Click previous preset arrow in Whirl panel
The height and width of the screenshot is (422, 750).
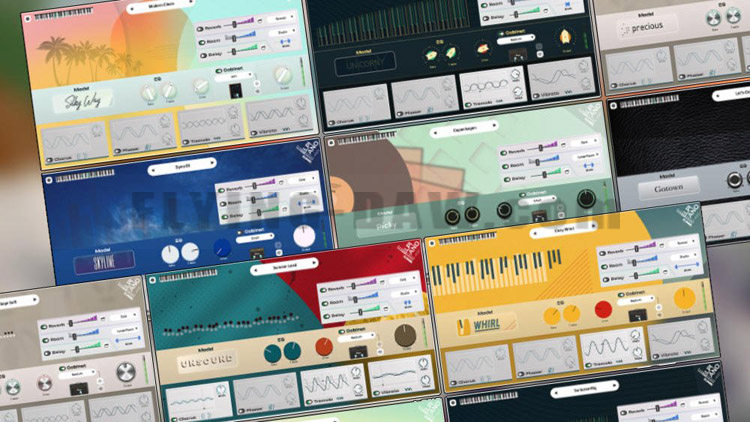click(x=535, y=233)
